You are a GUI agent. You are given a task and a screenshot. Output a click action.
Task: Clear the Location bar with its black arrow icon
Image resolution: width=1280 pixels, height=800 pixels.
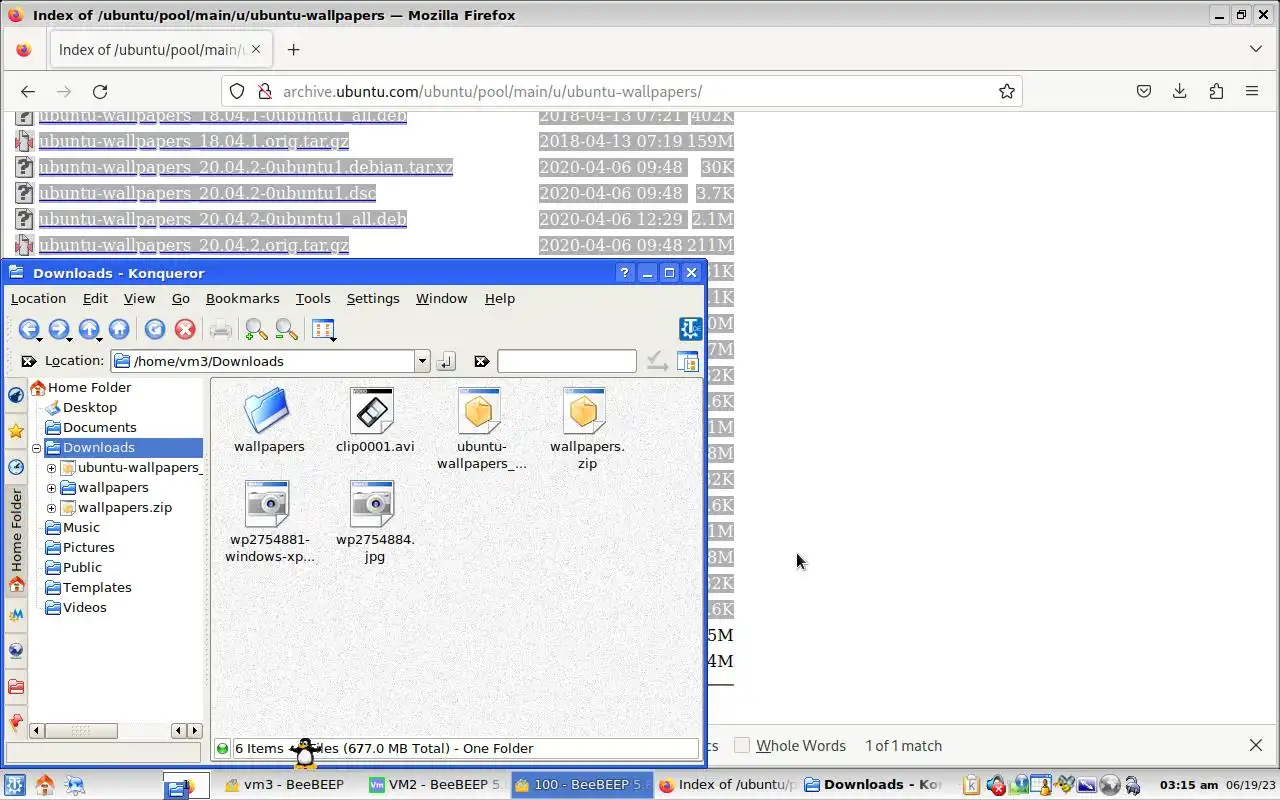coord(28,361)
